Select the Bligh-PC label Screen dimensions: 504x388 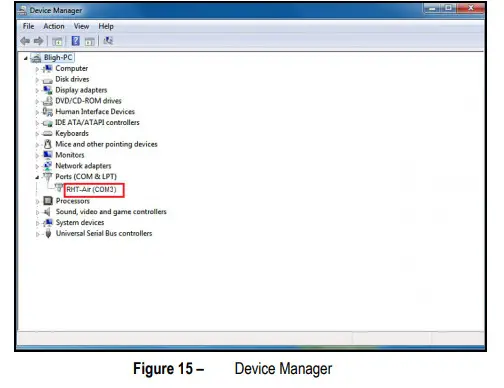pos(58,58)
